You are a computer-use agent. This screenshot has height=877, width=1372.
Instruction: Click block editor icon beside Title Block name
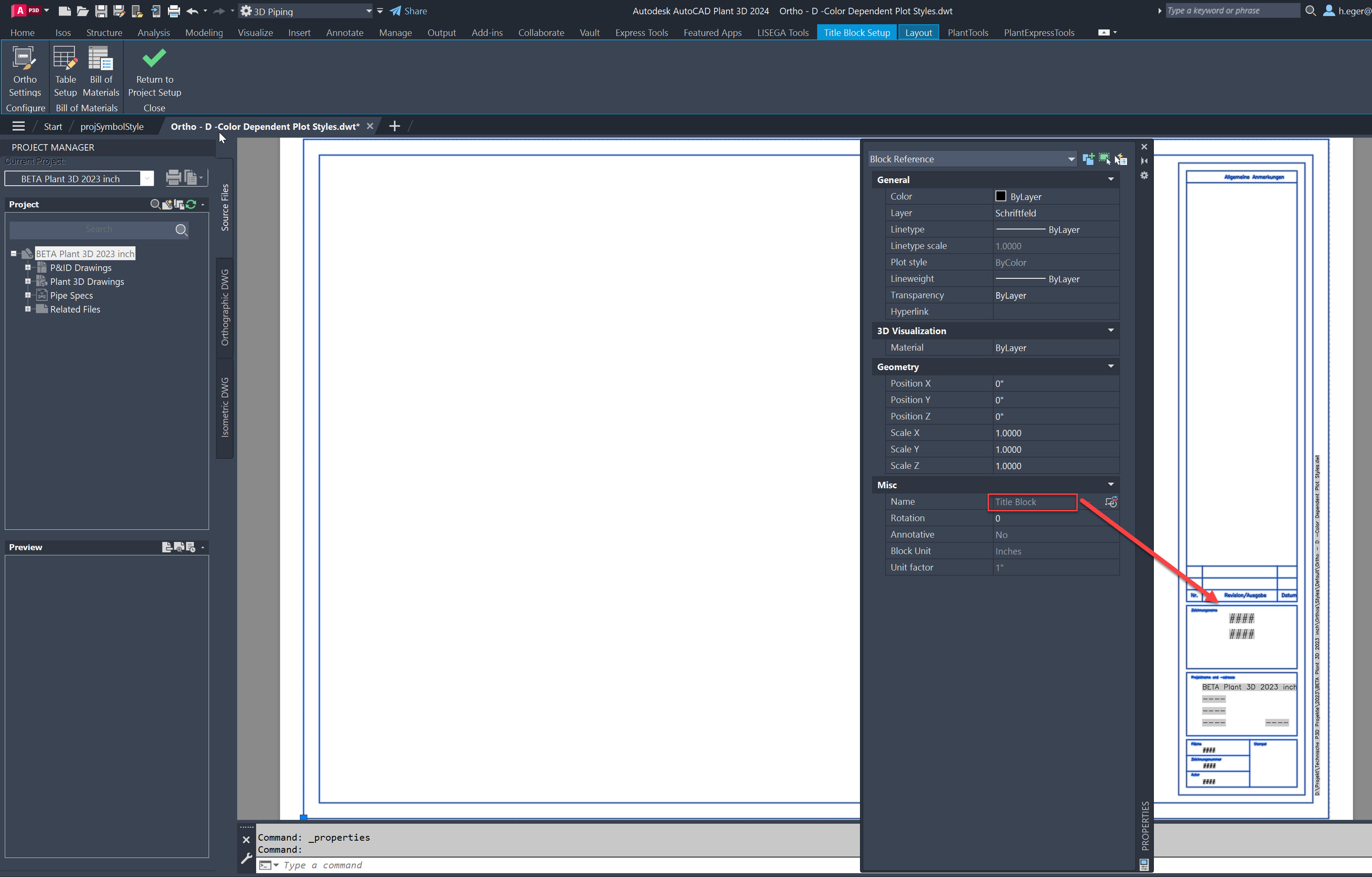pyautogui.click(x=1111, y=501)
